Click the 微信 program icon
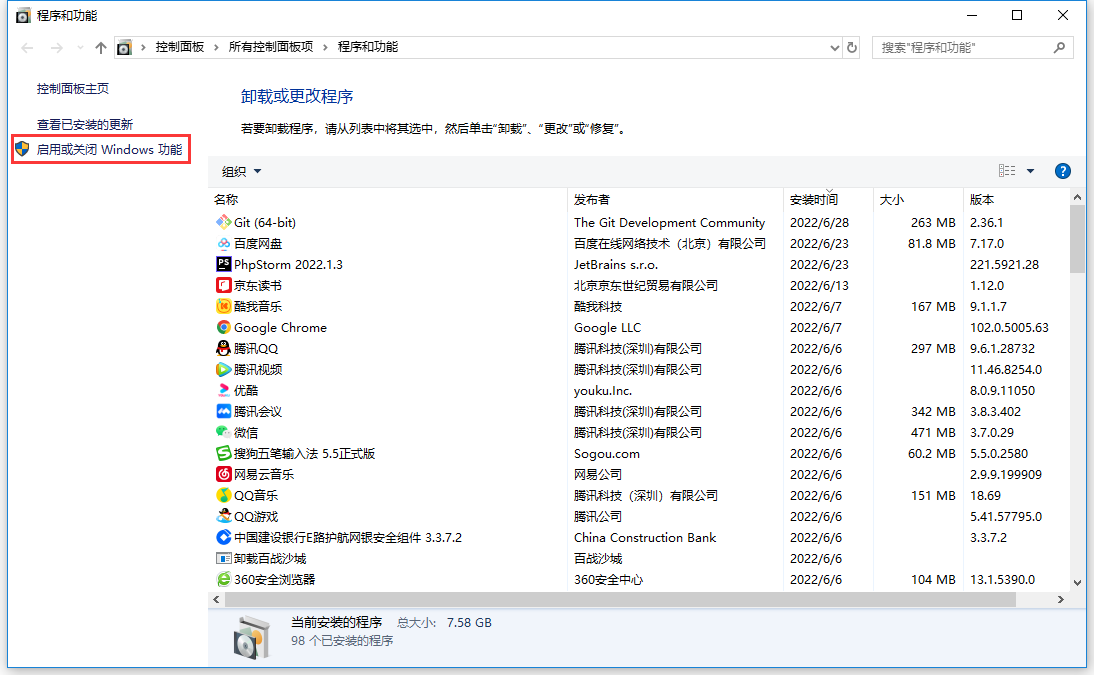 (x=223, y=432)
